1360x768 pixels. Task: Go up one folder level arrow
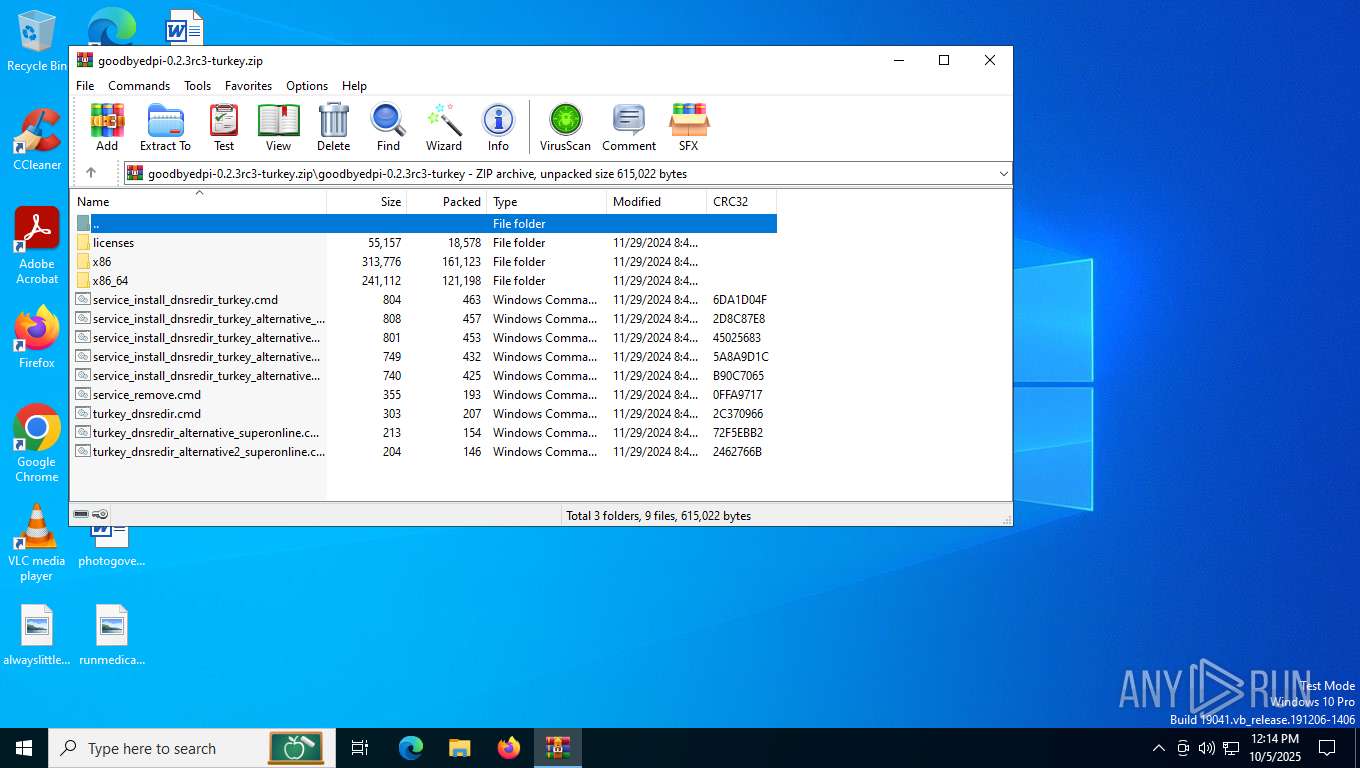[x=91, y=173]
